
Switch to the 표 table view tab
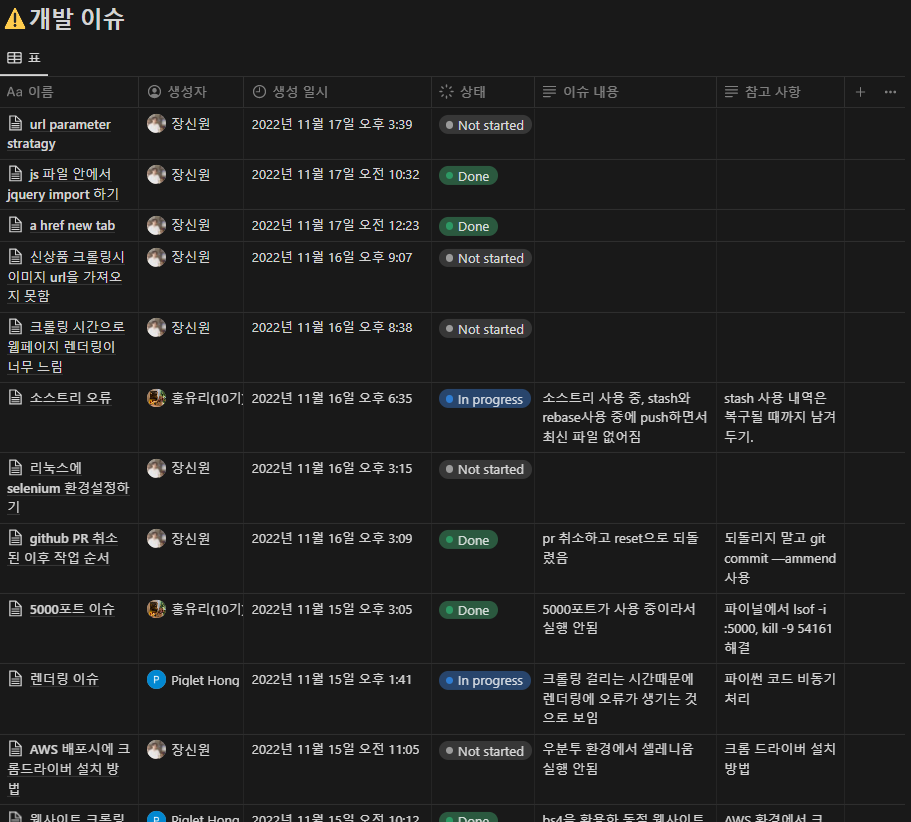point(24,58)
